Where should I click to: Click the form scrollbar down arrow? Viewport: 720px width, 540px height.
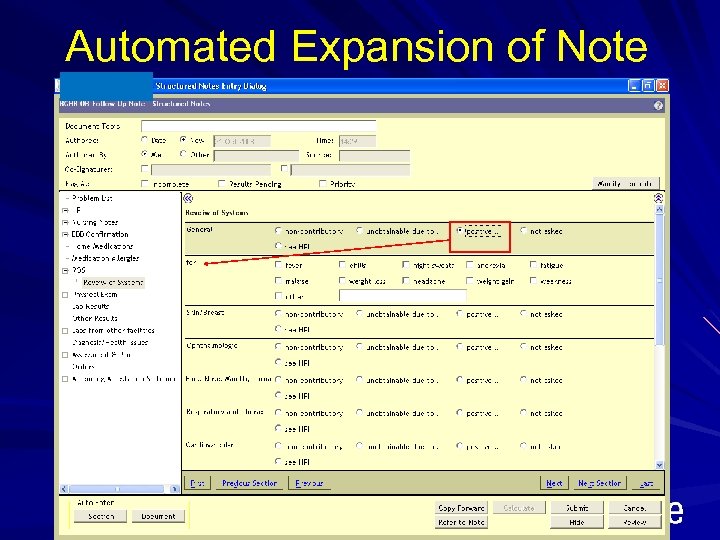pos(659,465)
